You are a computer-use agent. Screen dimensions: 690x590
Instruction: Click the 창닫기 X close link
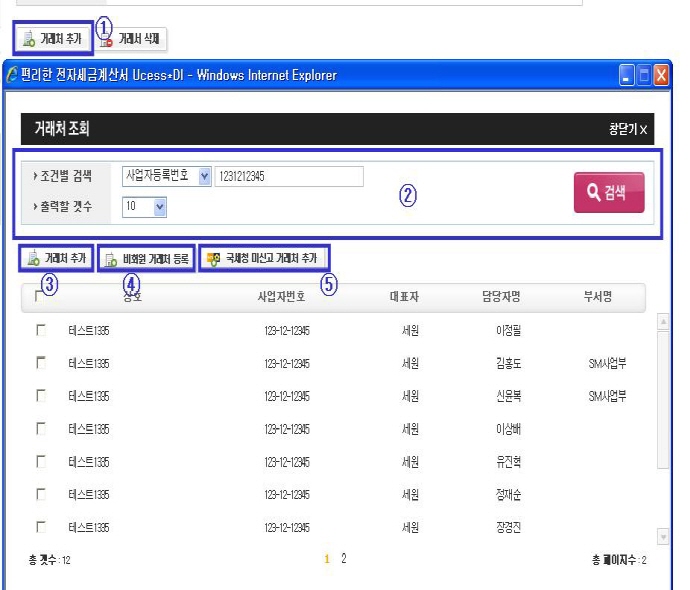[628, 130]
